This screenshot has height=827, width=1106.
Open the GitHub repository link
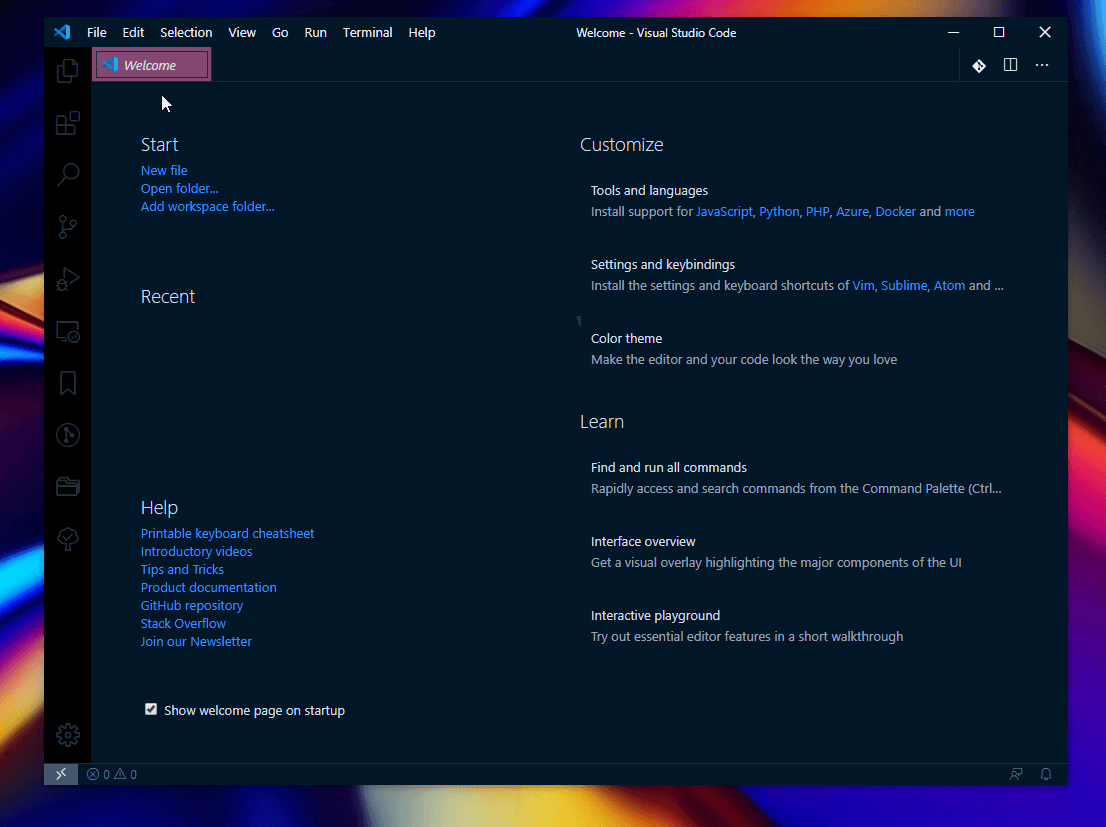click(x=191, y=605)
